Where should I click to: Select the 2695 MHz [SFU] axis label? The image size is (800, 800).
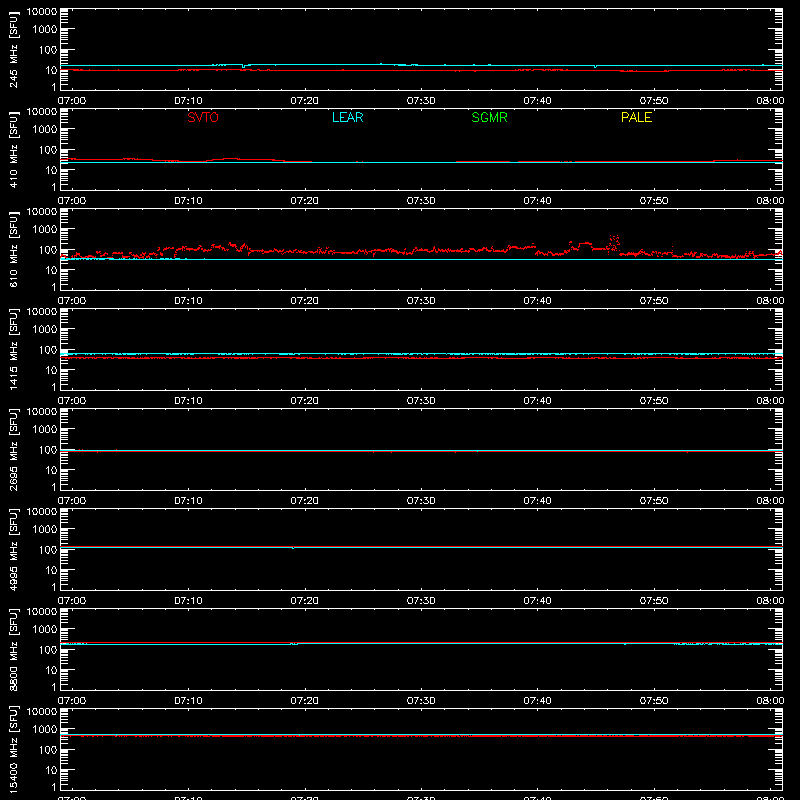[13, 449]
